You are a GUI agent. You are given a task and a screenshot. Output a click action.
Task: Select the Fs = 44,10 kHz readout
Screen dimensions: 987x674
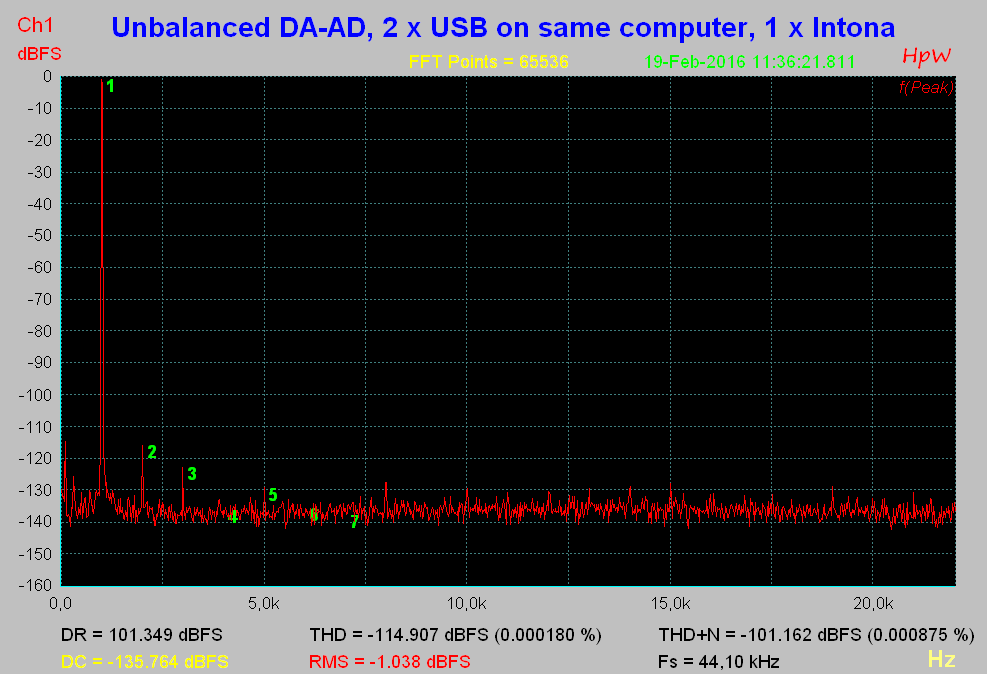coord(719,662)
